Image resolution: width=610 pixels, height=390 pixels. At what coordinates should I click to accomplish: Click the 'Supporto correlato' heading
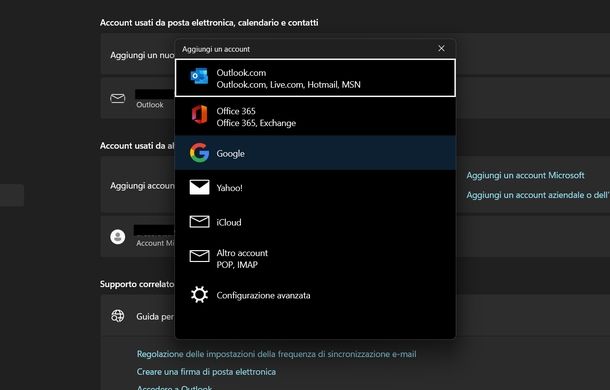click(137, 284)
